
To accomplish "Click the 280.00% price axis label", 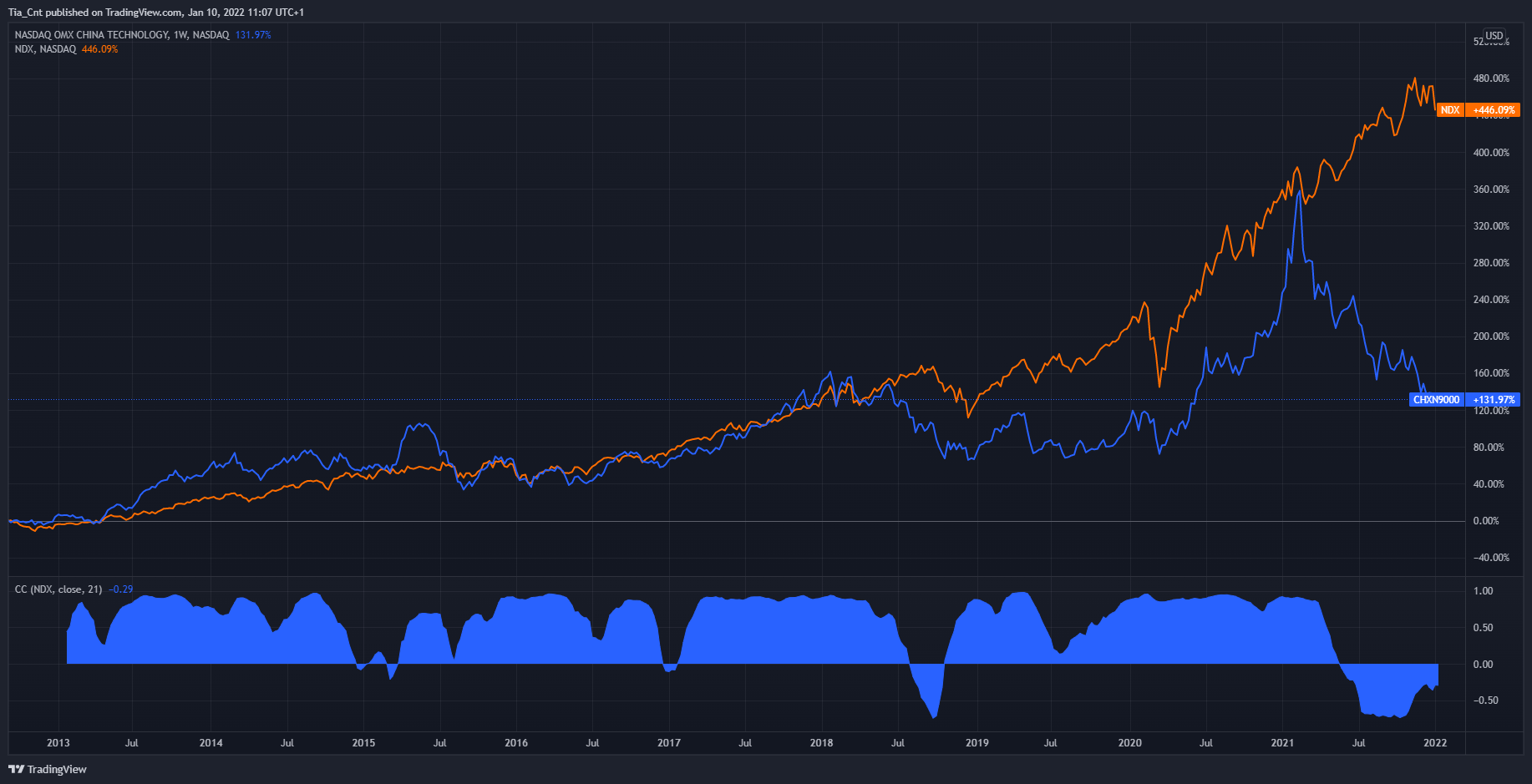I will point(1491,263).
